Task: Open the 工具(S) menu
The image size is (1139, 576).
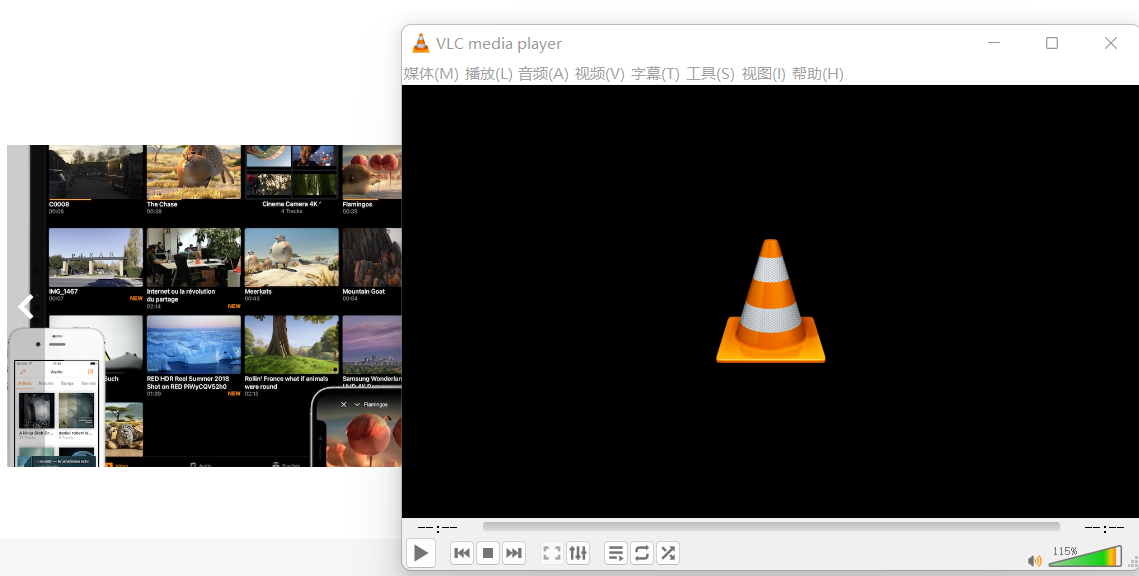Action: click(x=710, y=73)
